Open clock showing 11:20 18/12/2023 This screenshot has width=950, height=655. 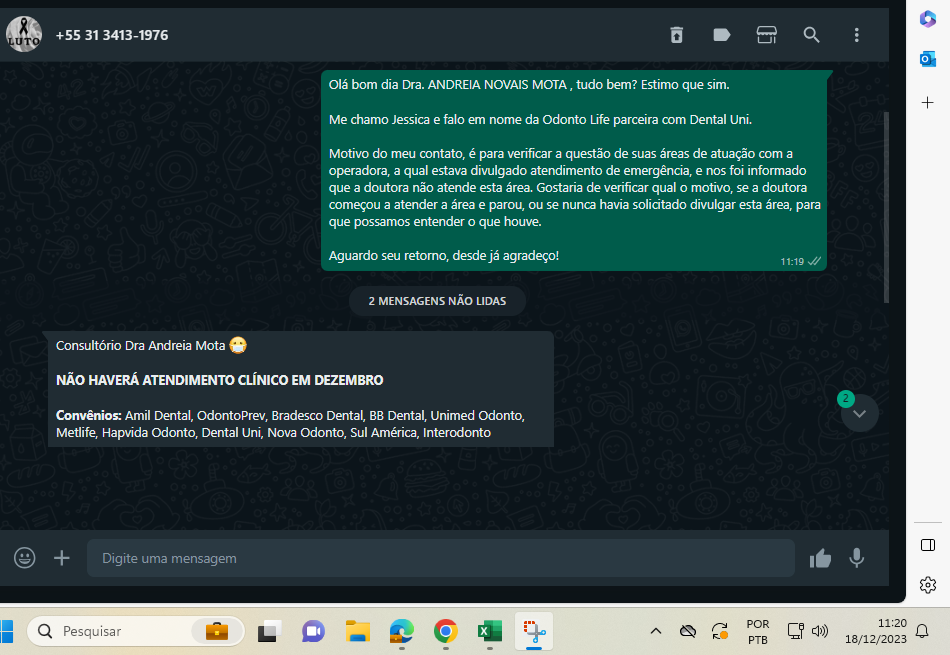point(876,631)
